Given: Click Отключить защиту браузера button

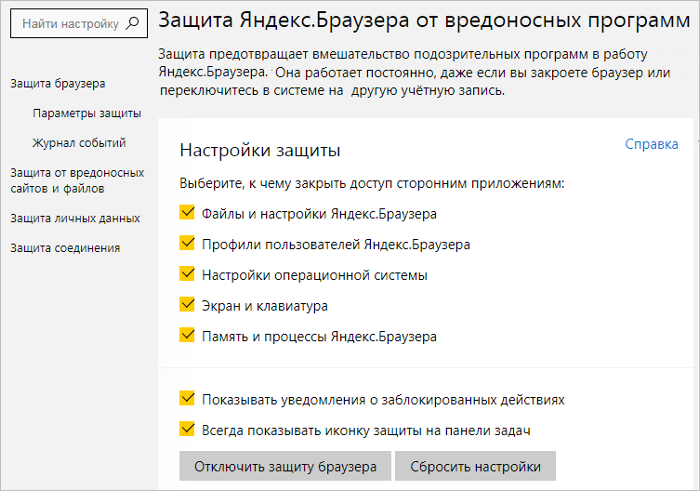Looking at the screenshot, I should pos(285,466).
